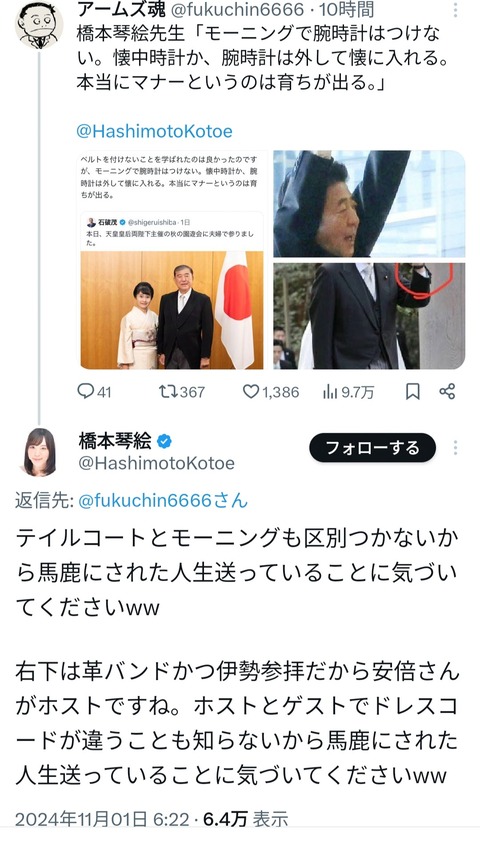480x842 pixels.
Task: Click the 橋本琴絵 display name
Action: click(x=115, y=441)
